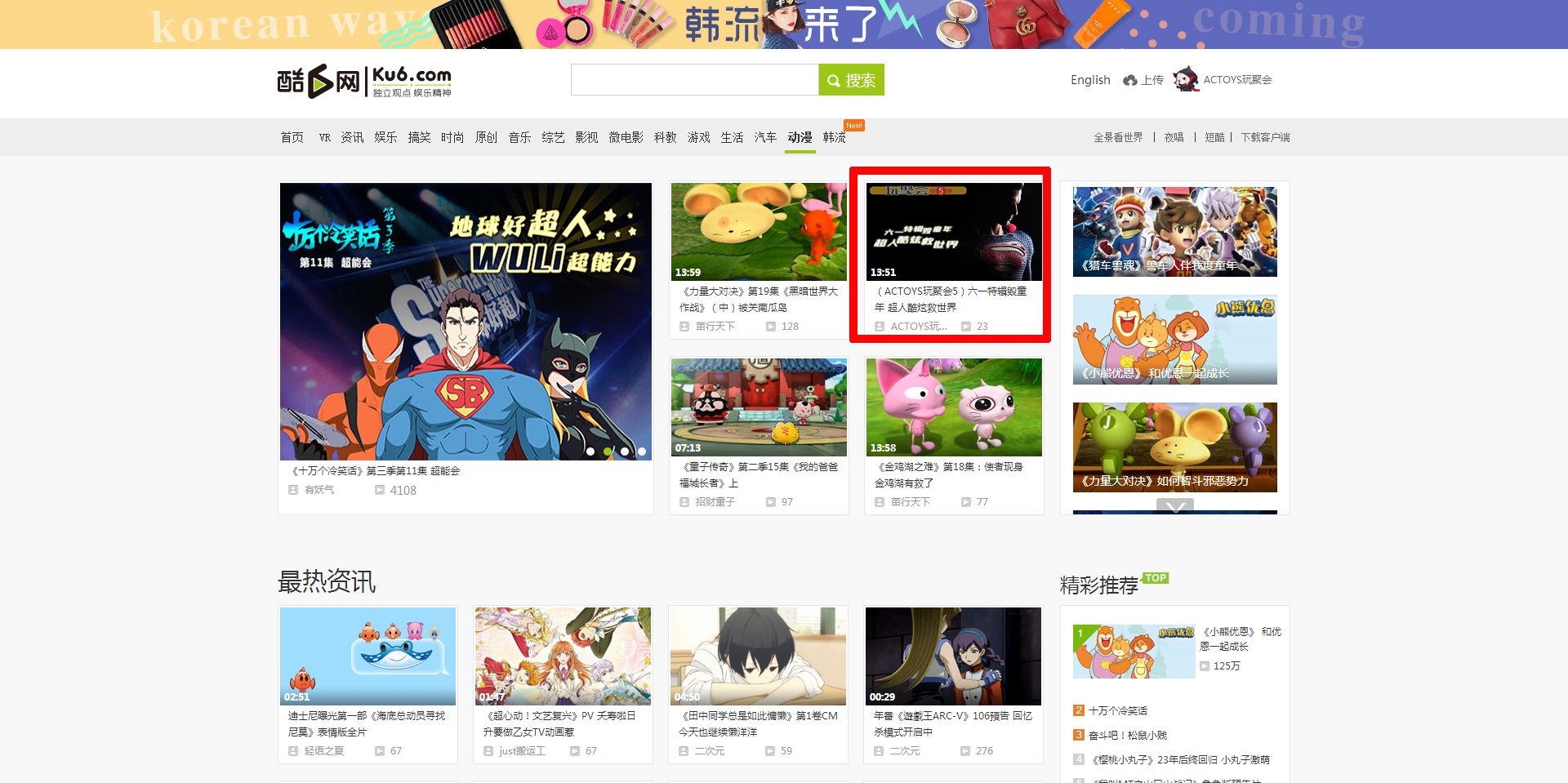
Task: Open the VR navigation tab
Action: tap(325, 137)
